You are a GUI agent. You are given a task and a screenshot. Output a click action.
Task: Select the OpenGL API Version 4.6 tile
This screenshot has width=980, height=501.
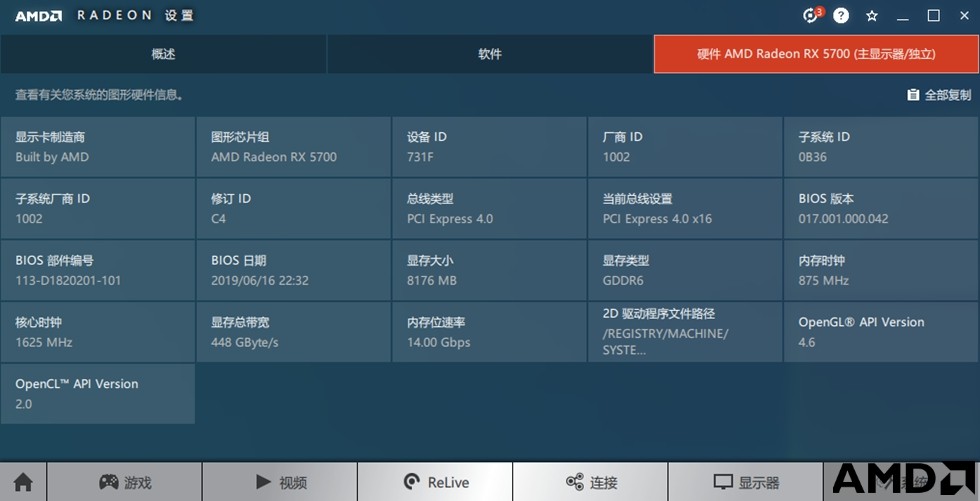882,332
